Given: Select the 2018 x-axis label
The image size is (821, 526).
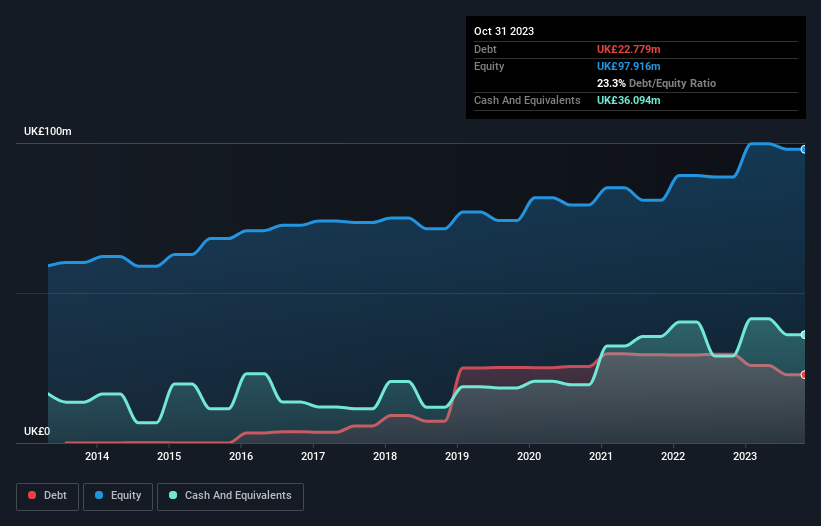Looking at the screenshot, I should click(x=385, y=456).
